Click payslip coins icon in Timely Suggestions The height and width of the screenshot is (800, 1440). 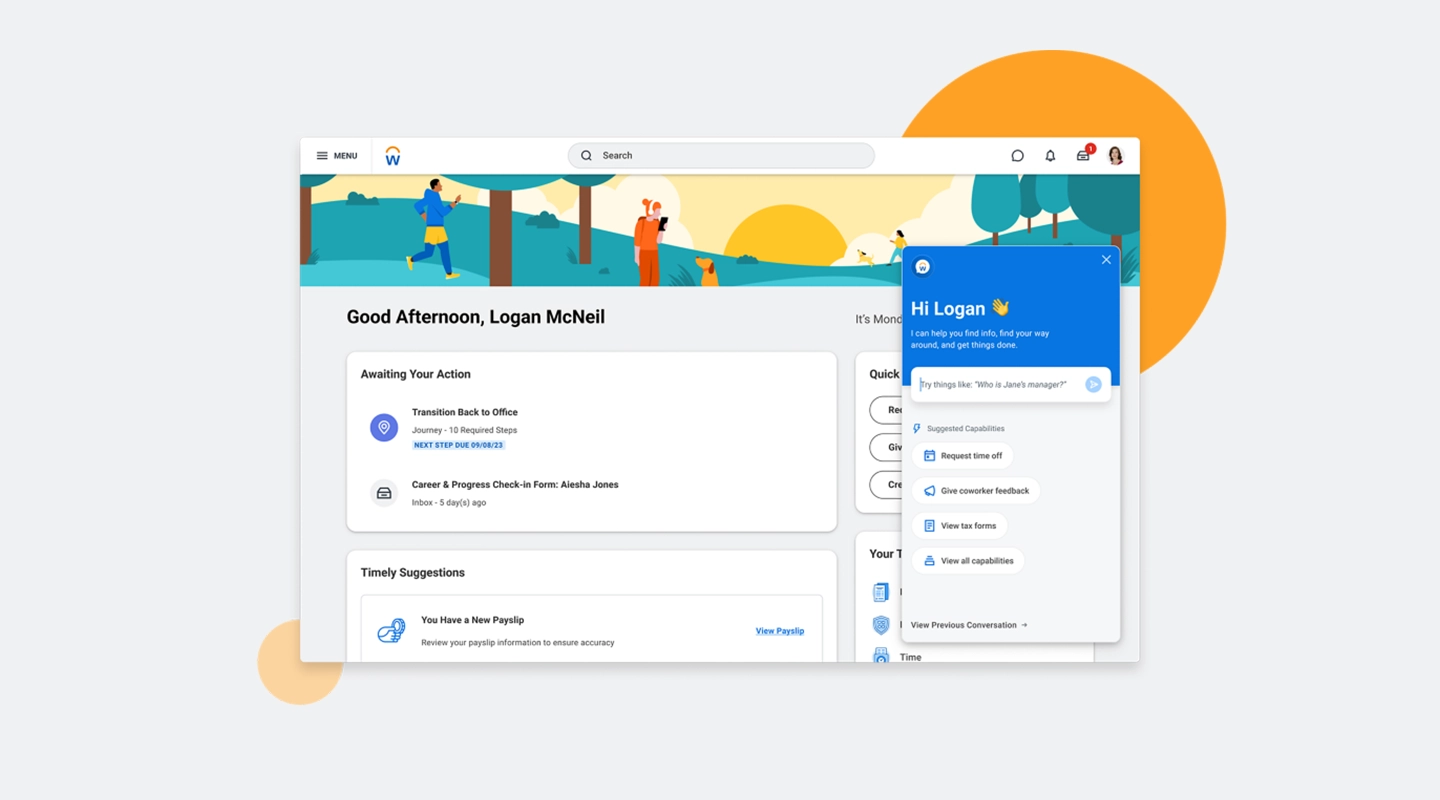pyautogui.click(x=390, y=631)
